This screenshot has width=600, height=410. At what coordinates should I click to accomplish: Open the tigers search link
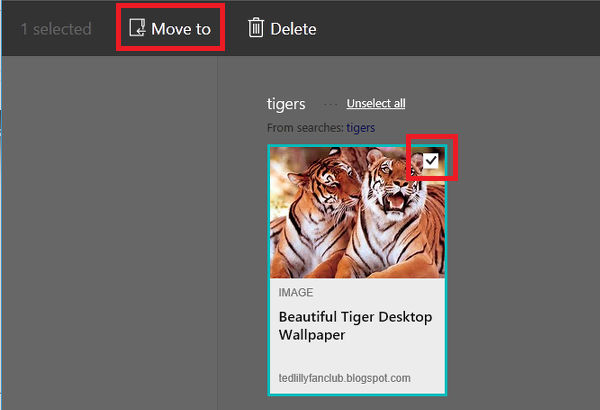(x=360, y=128)
